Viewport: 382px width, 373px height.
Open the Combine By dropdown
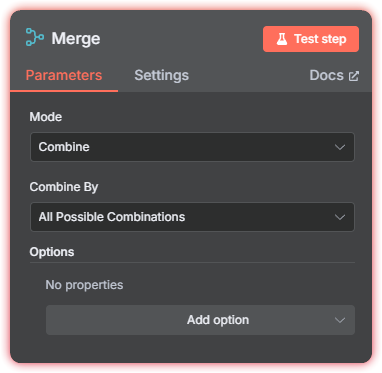tap(192, 217)
